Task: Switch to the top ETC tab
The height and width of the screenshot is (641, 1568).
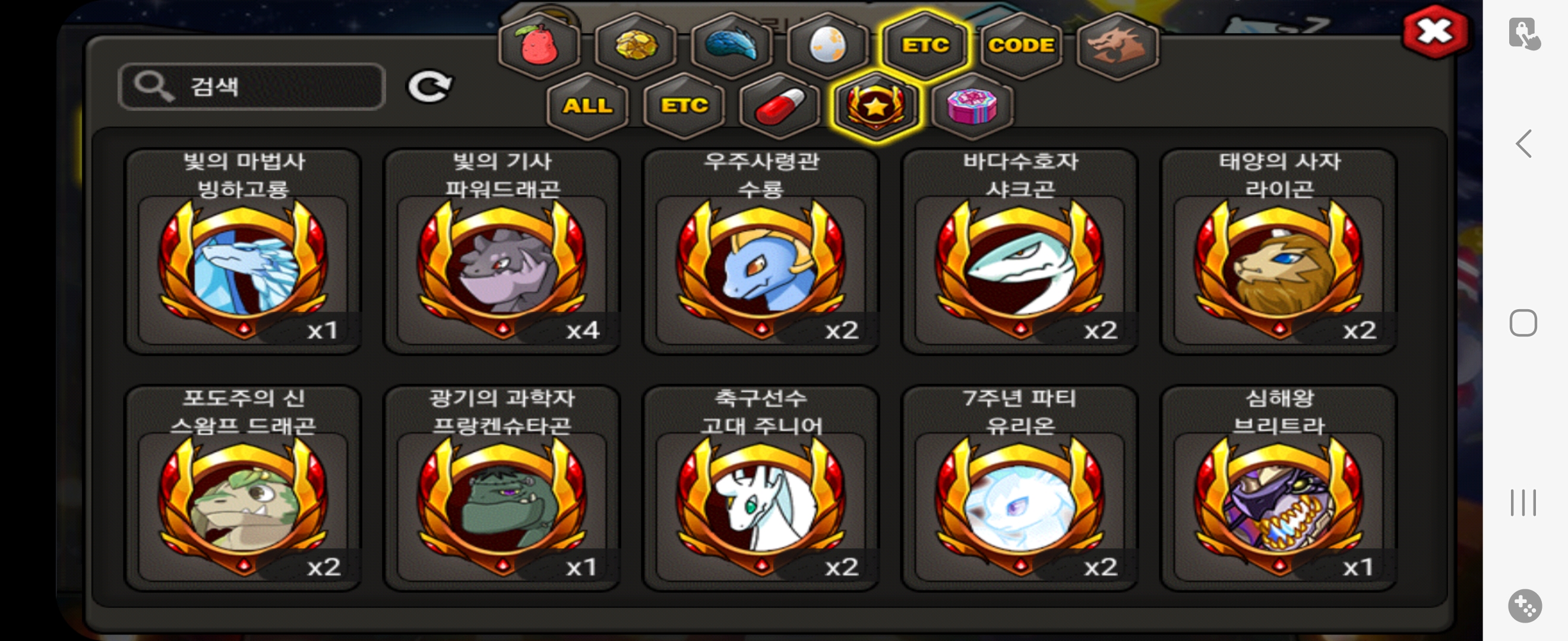Action: [925, 46]
